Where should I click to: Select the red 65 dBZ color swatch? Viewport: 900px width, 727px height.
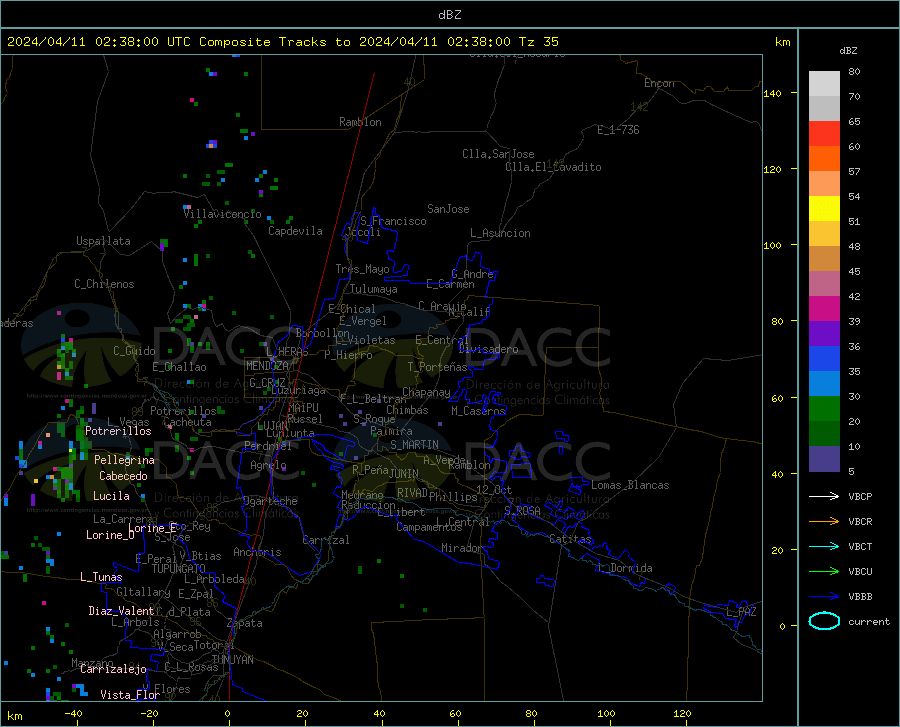(x=824, y=134)
